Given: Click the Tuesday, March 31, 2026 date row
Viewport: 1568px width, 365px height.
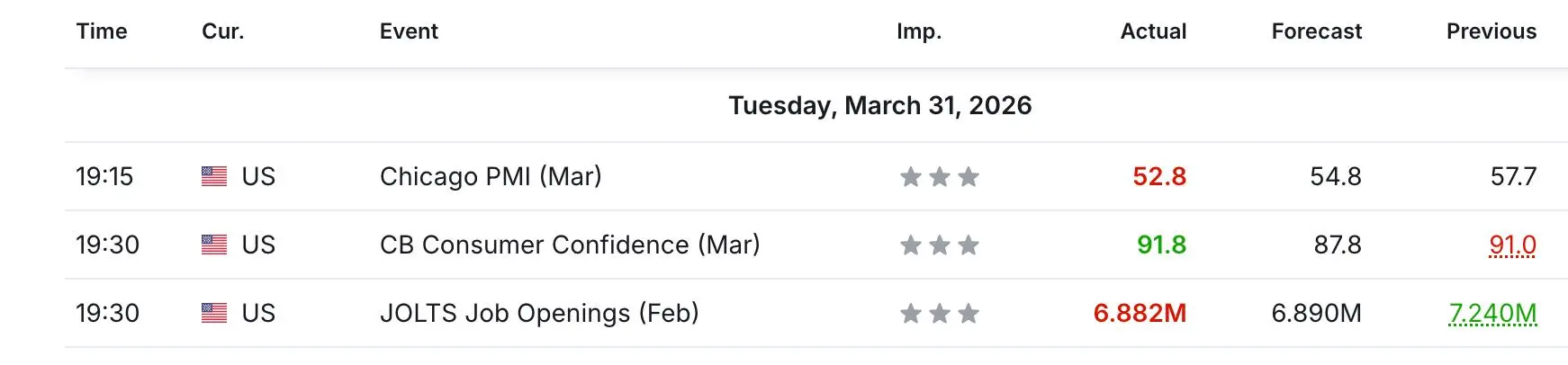Looking at the screenshot, I should point(879,105).
